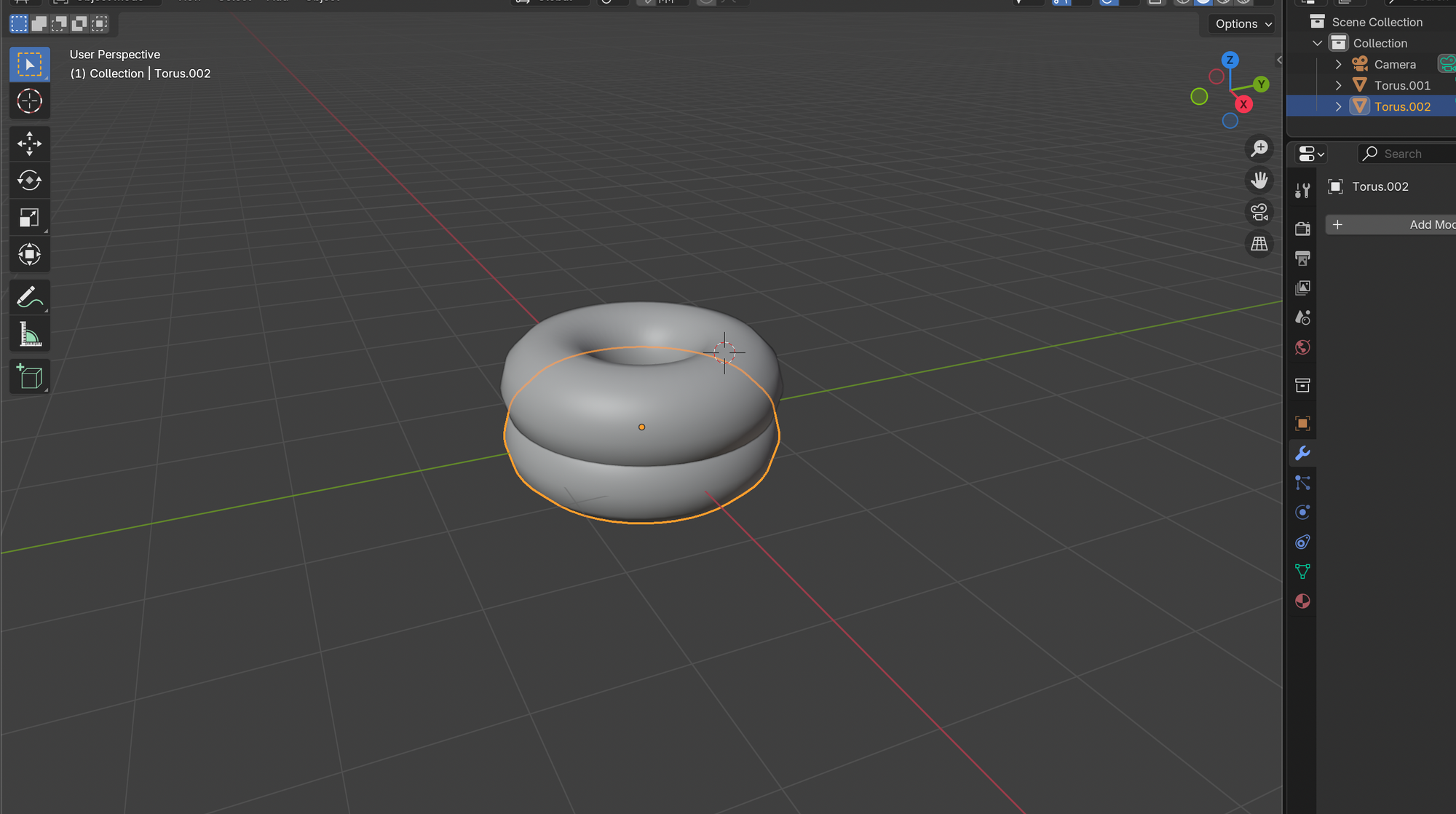Open the Render properties tab
The width and height of the screenshot is (1456, 814).
pyautogui.click(x=1302, y=229)
